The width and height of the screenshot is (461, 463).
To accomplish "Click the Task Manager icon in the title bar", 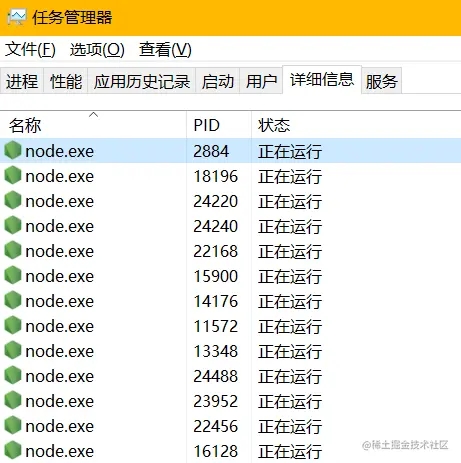I will pyautogui.click(x=17, y=17).
